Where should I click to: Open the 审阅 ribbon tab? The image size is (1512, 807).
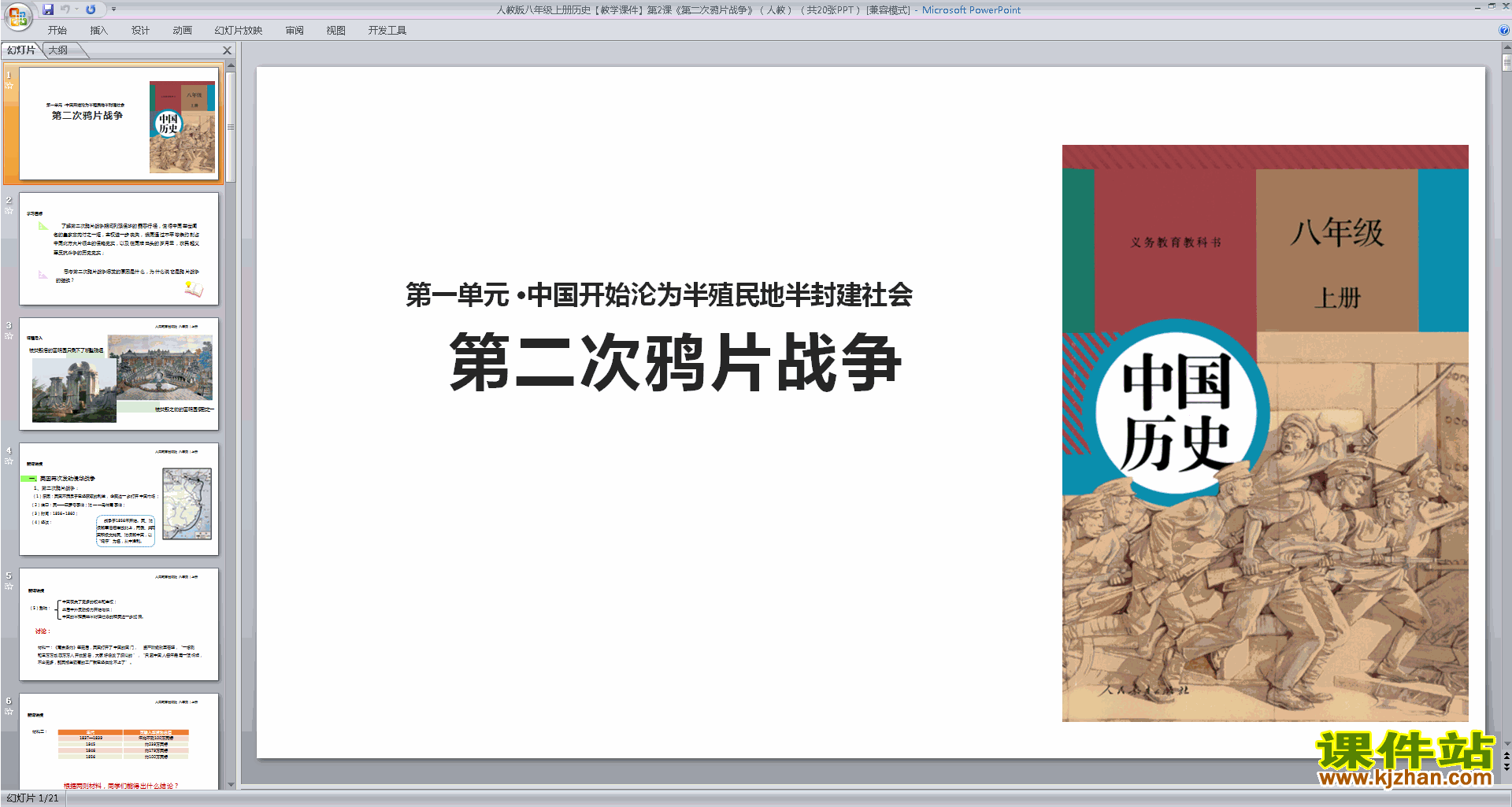pos(295,31)
